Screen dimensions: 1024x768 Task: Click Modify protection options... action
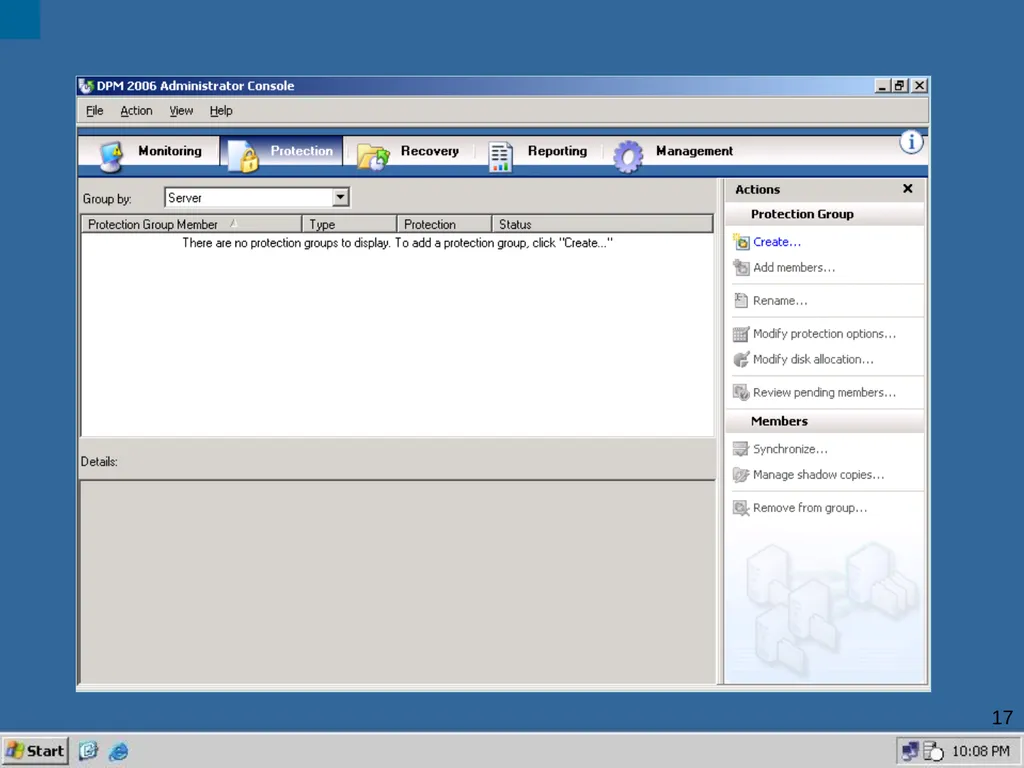824,334
